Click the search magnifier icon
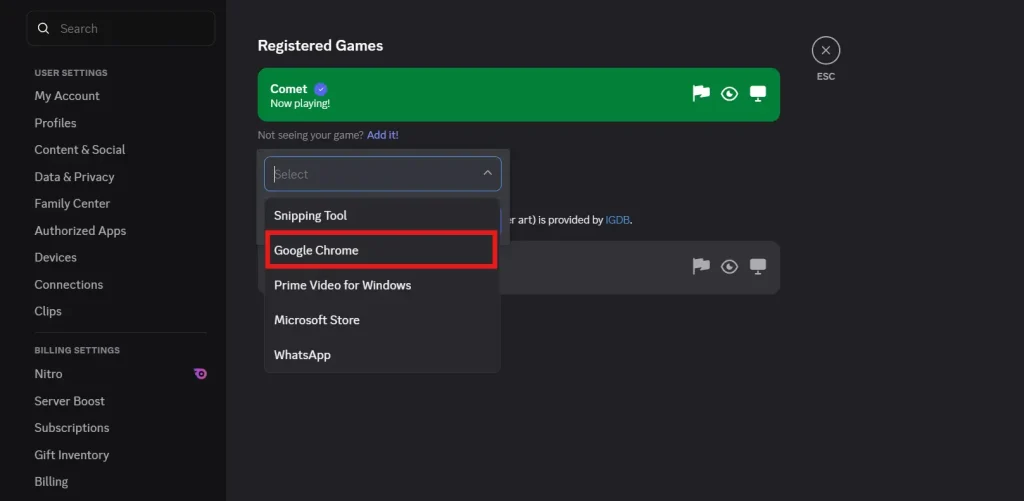The image size is (1024, 501). (x=43, y=29)
